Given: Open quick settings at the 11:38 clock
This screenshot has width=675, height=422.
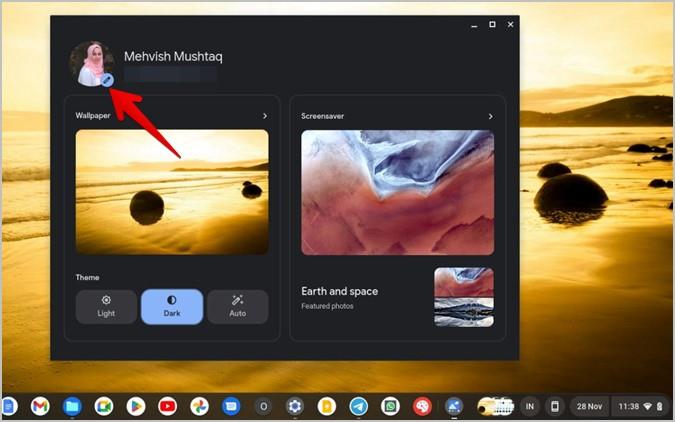Looking at the screenshot, I should (x=640, y=406).
